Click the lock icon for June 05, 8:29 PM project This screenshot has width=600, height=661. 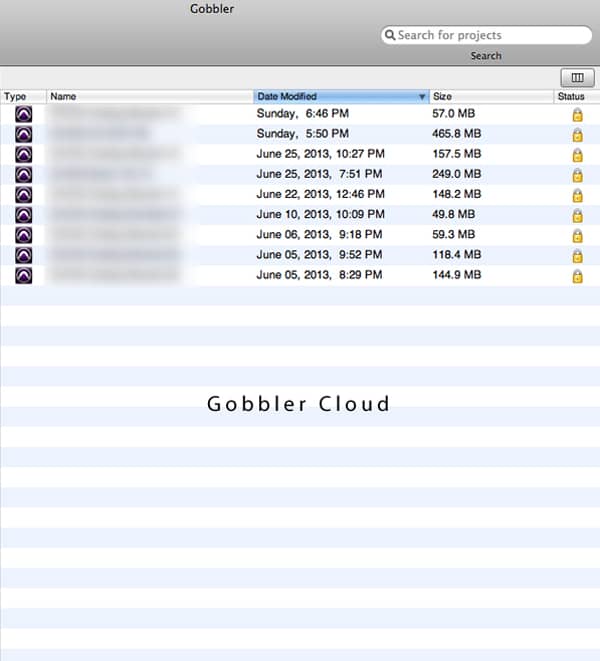[x=577, y=276]
